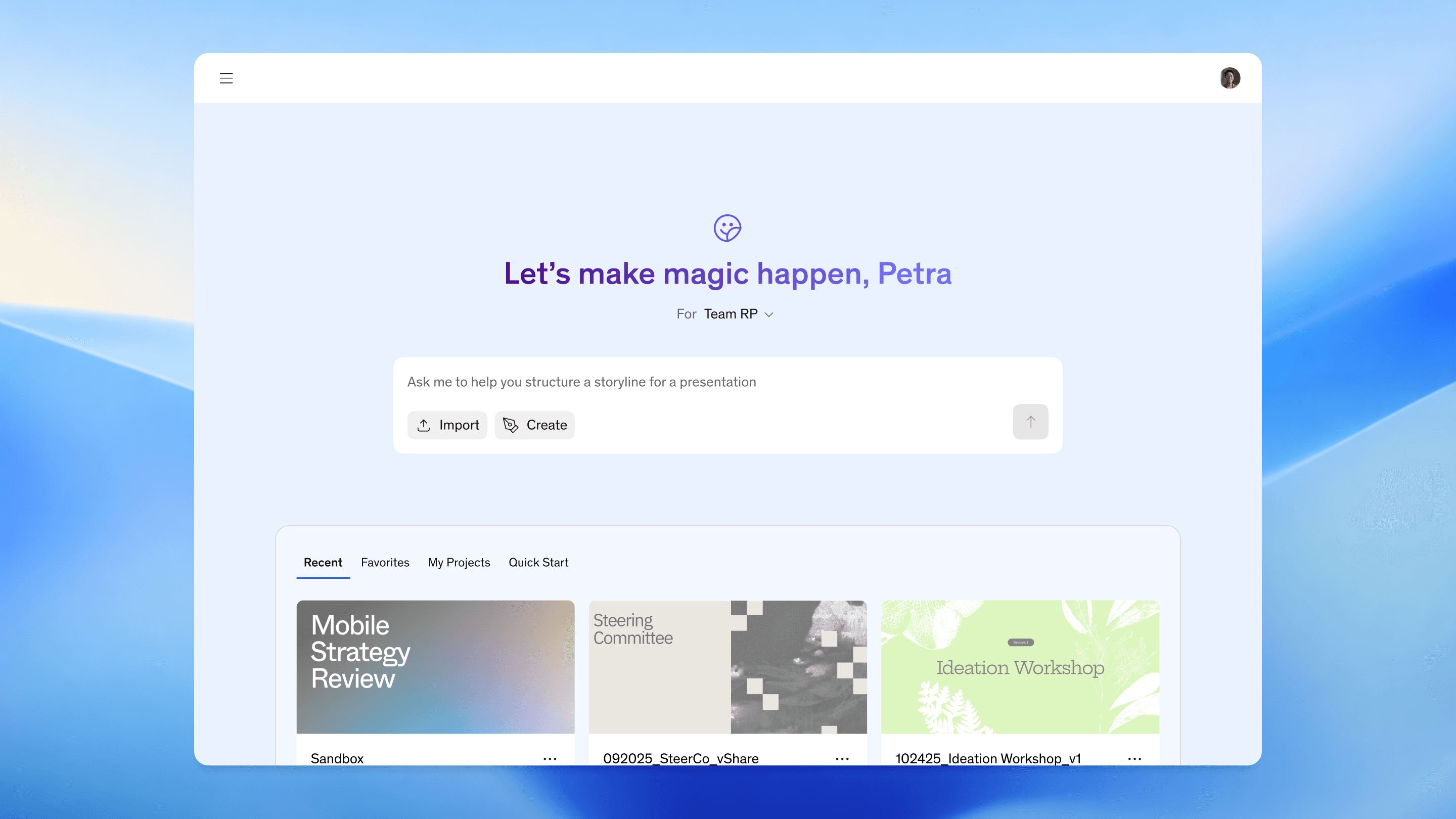Click the Create pen icon
1456x819 pixels.
tap(511, 425)
